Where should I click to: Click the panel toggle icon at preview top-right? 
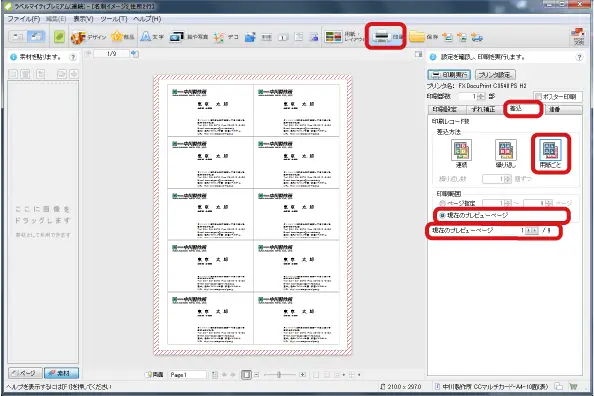click(x=418, y=54)
